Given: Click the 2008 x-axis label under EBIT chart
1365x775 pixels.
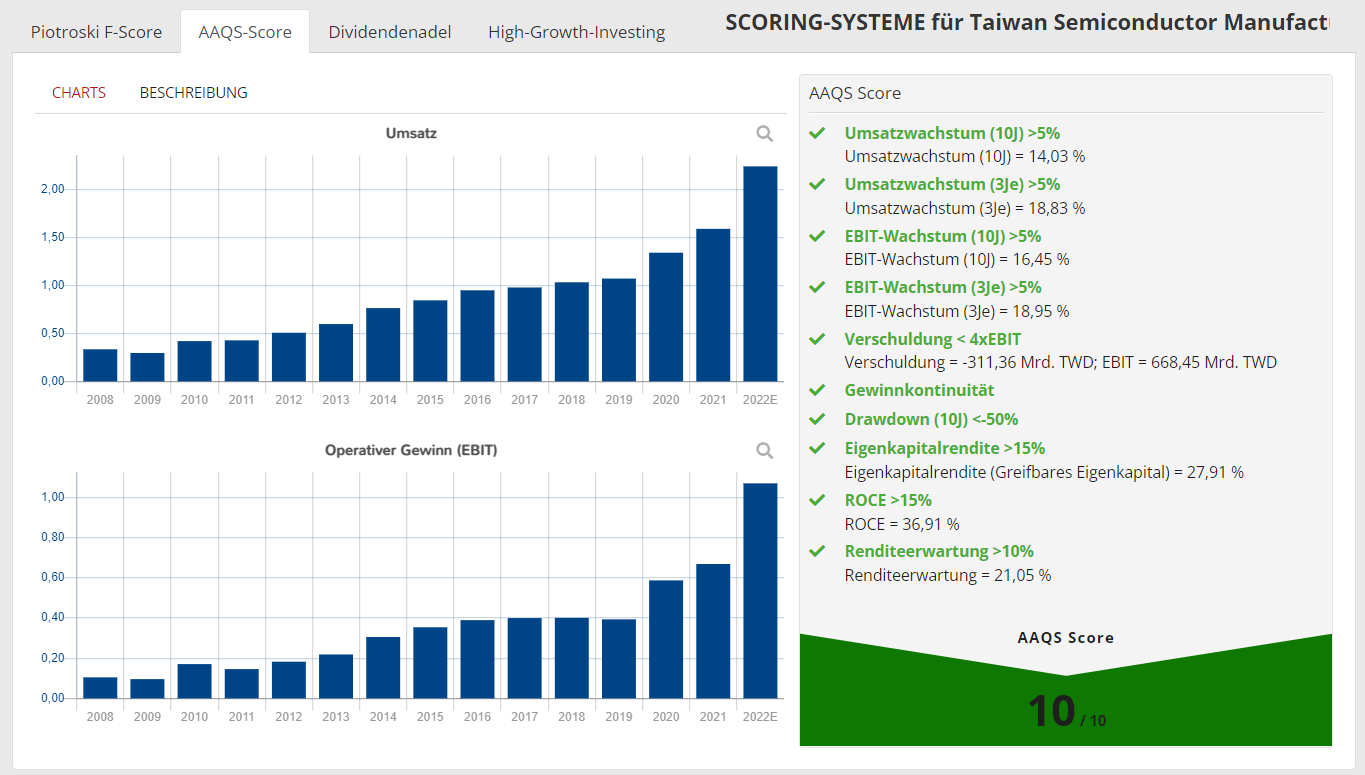Looking at the screenshot, I should (100, 717).
